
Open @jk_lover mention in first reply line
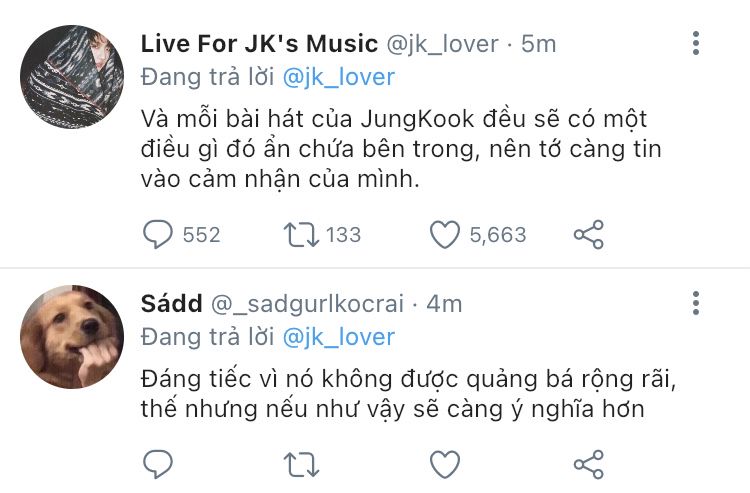(x=339, y=77)
